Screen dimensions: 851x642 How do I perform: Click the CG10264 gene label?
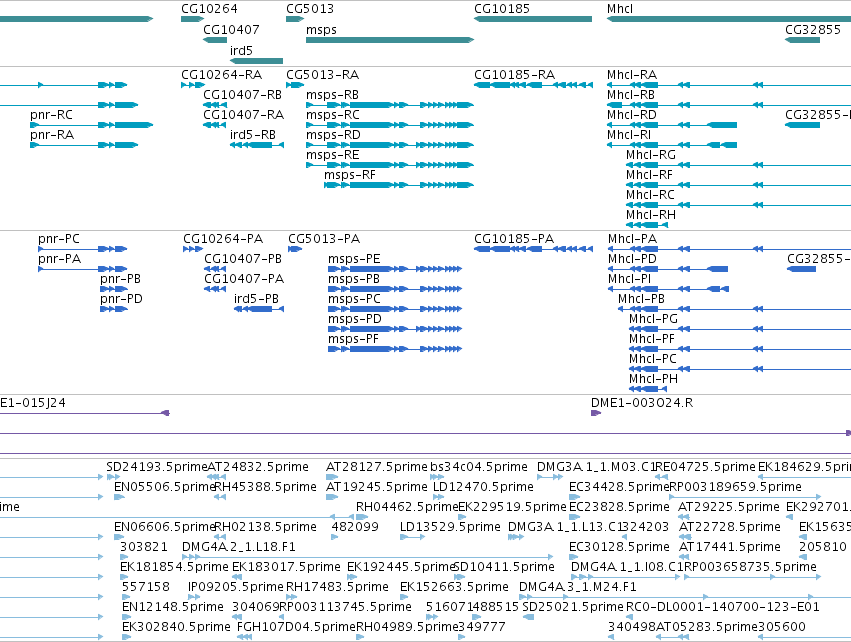point(209,9)
